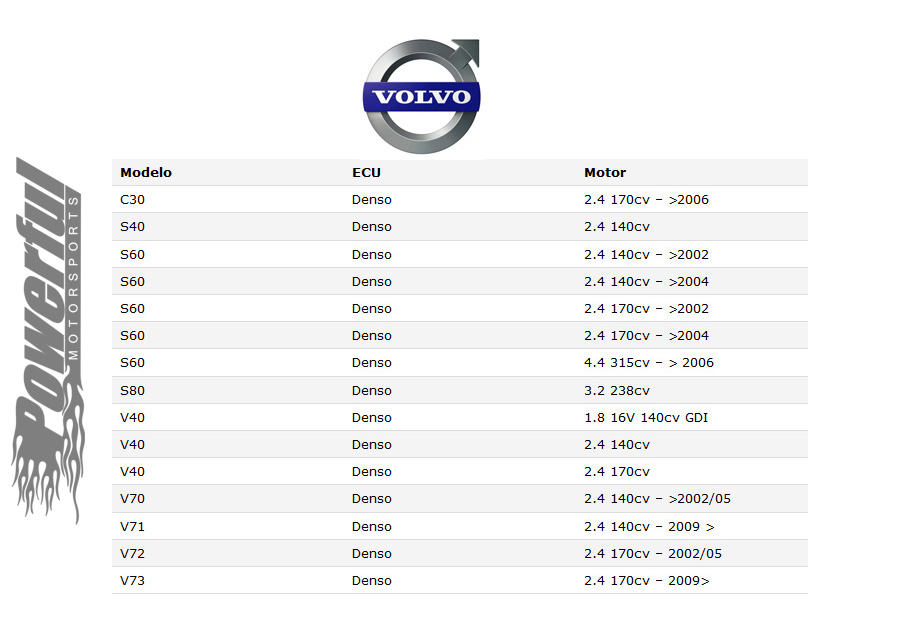The height and width of the screenshot is (629, 900).
Task: Select '2.4 140cv' motor in S40 row
Action: point(617,227)
